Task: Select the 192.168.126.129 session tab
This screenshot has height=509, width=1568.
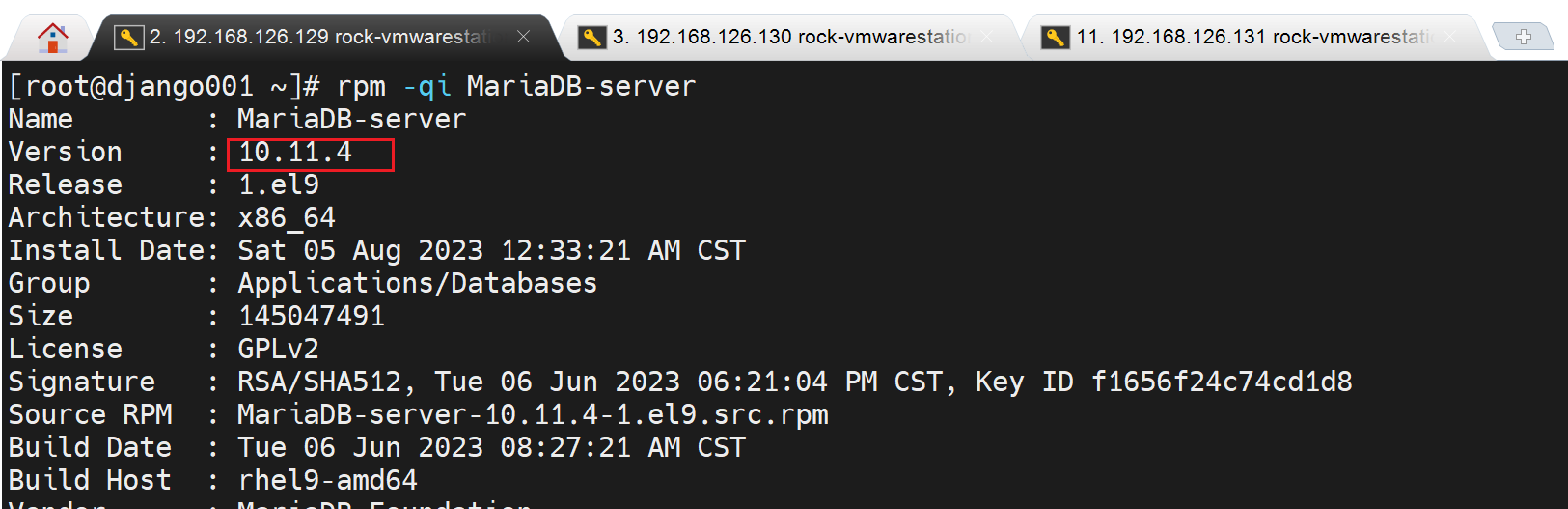Action: pos(318,37)
